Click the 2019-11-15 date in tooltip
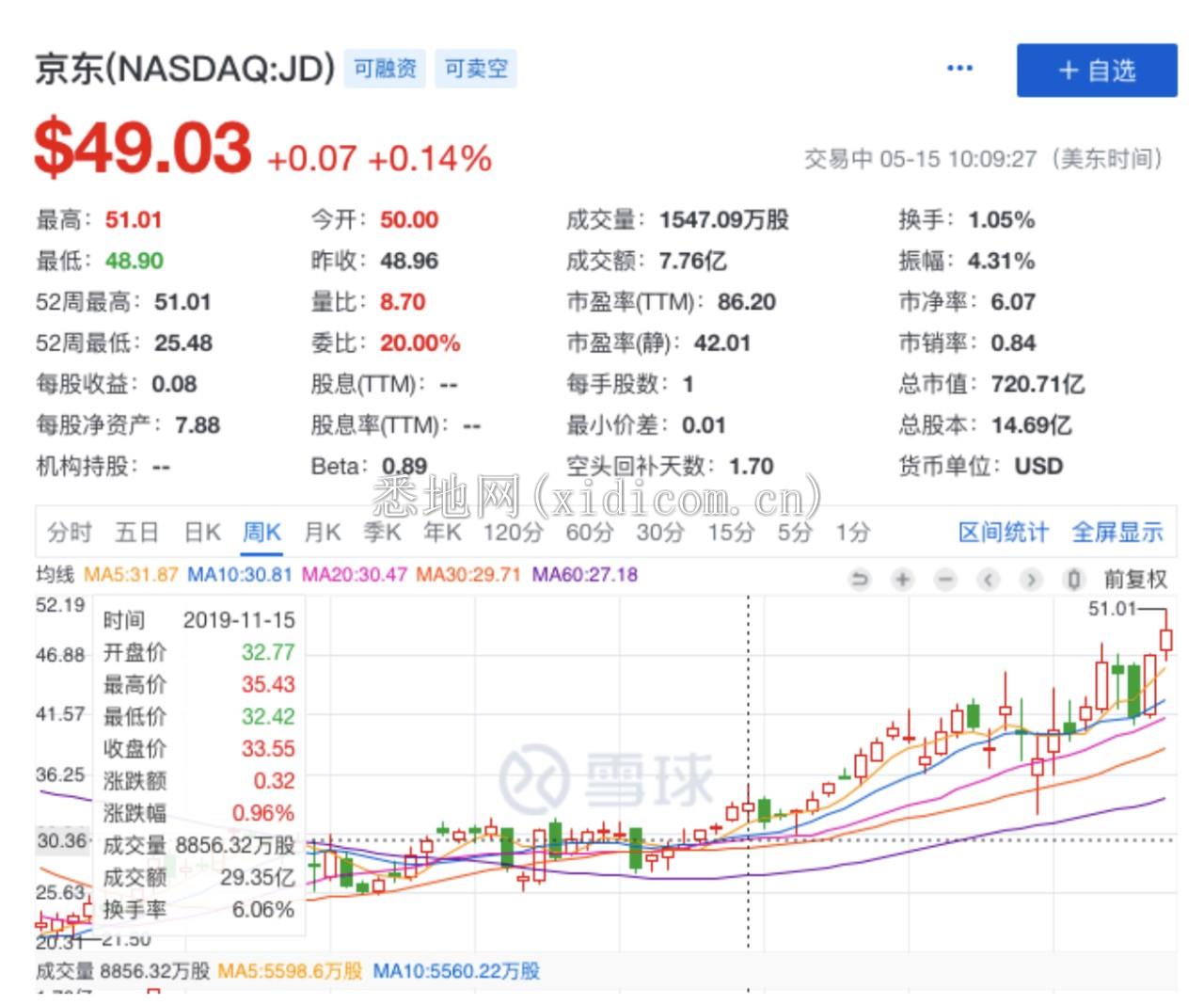Screen dimensions: 1204x1005 coord(239,620)
